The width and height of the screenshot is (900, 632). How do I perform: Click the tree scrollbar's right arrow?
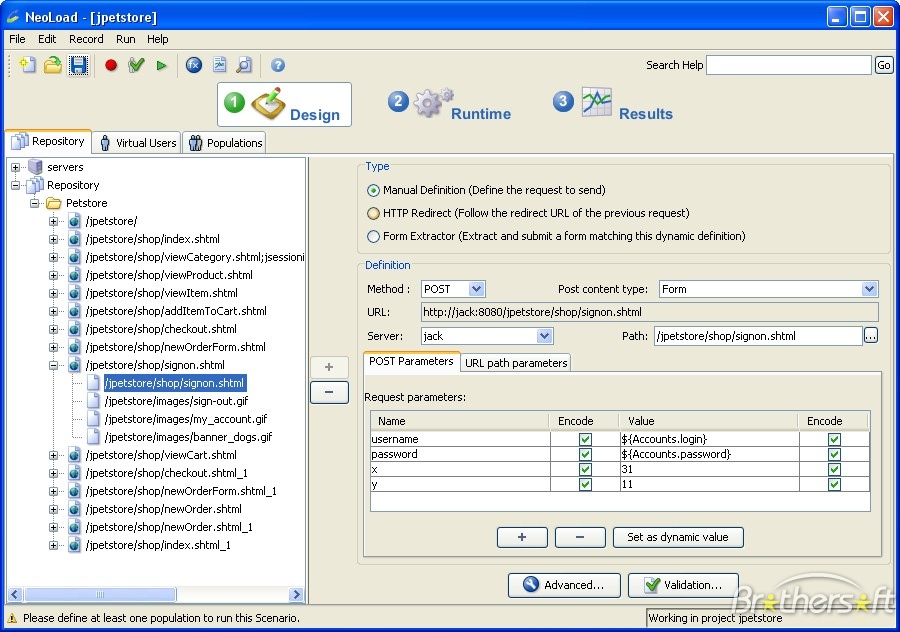pos(296,595)
